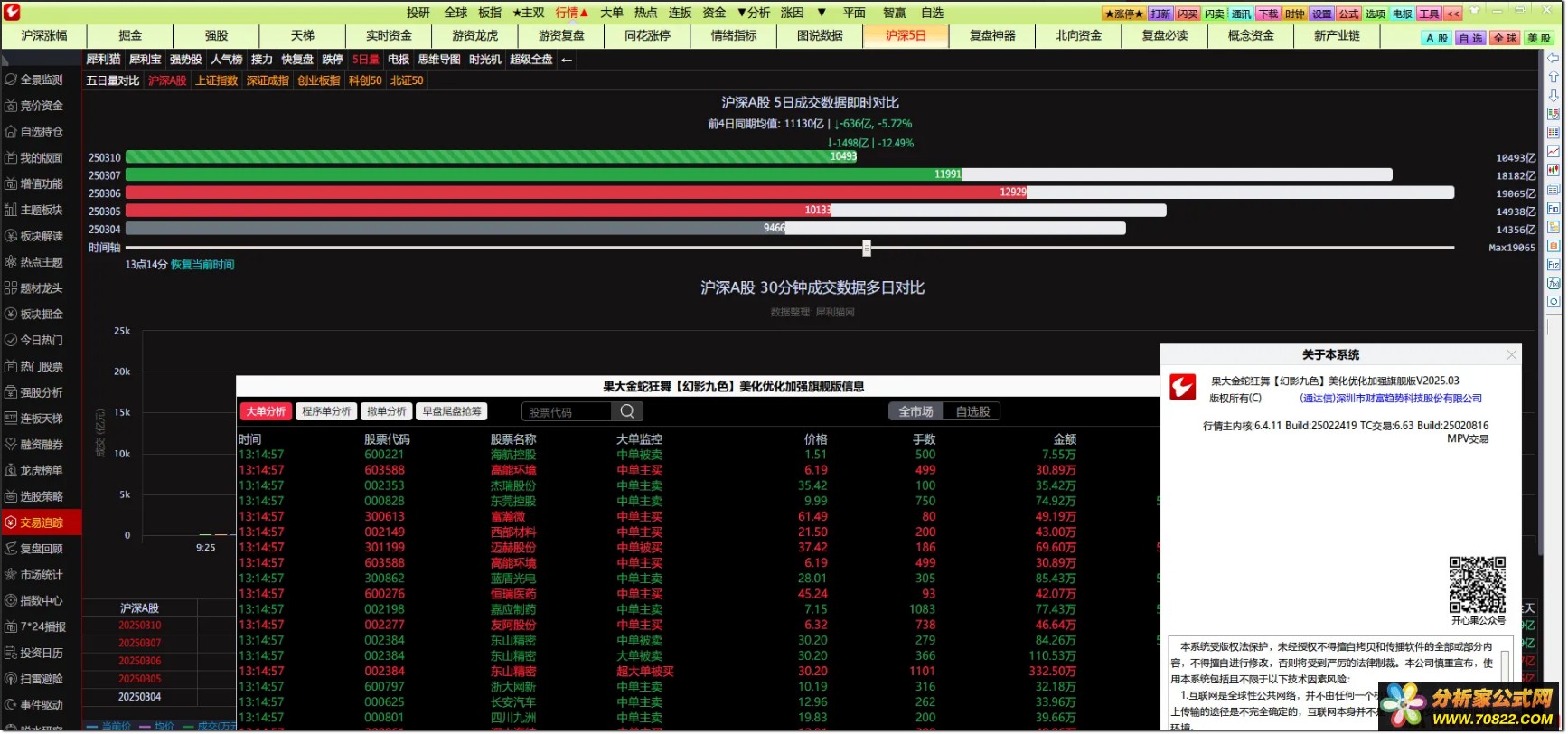Click the 股票代码 search input field

(568, 411)
